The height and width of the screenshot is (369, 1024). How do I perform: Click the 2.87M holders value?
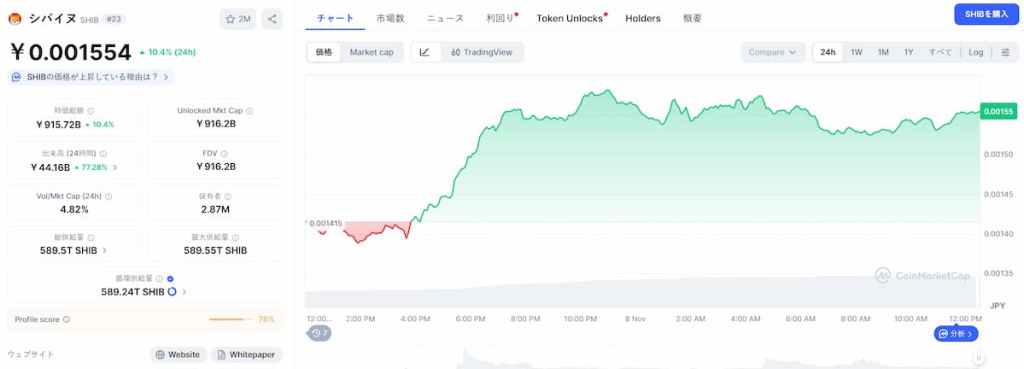[216, 209]
